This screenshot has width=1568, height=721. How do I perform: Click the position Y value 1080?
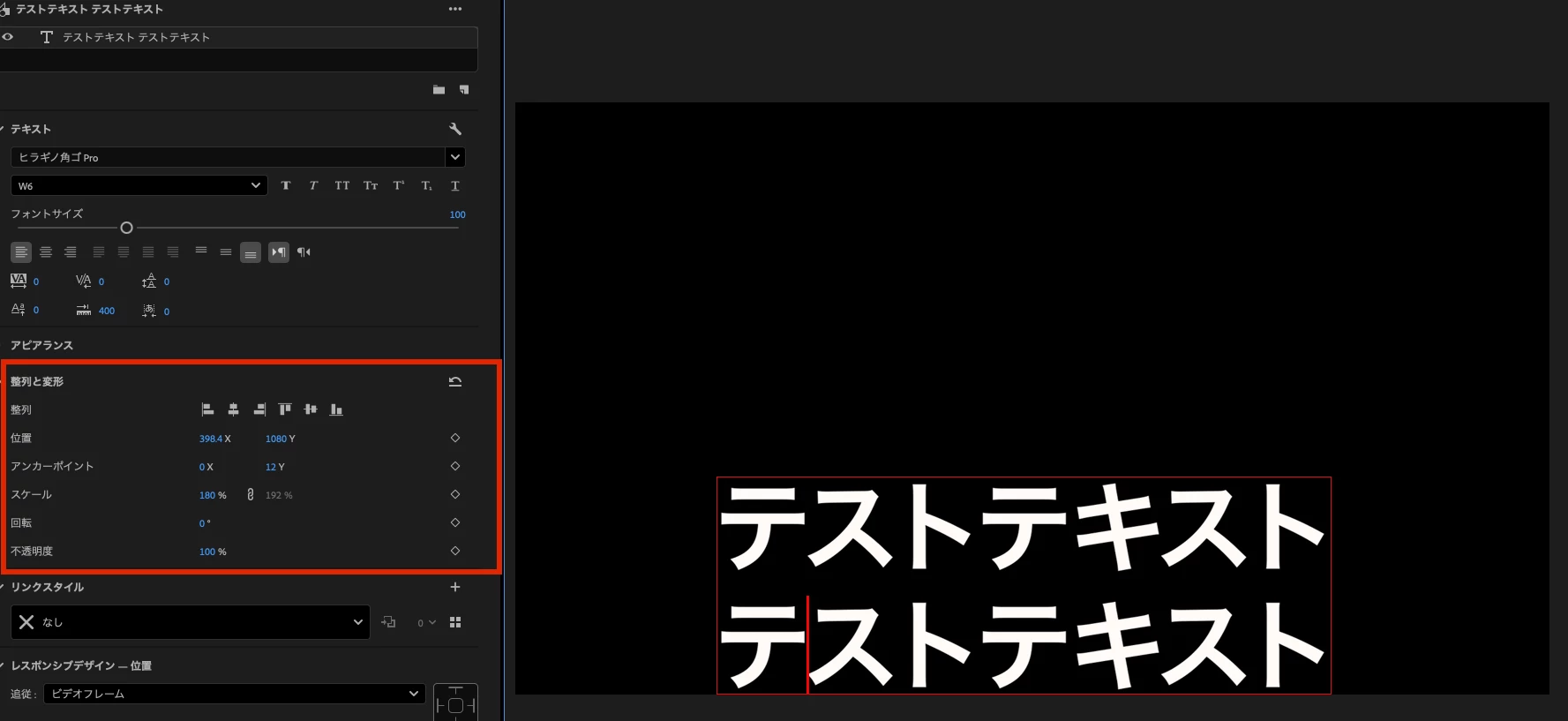[x=276, y=439]
